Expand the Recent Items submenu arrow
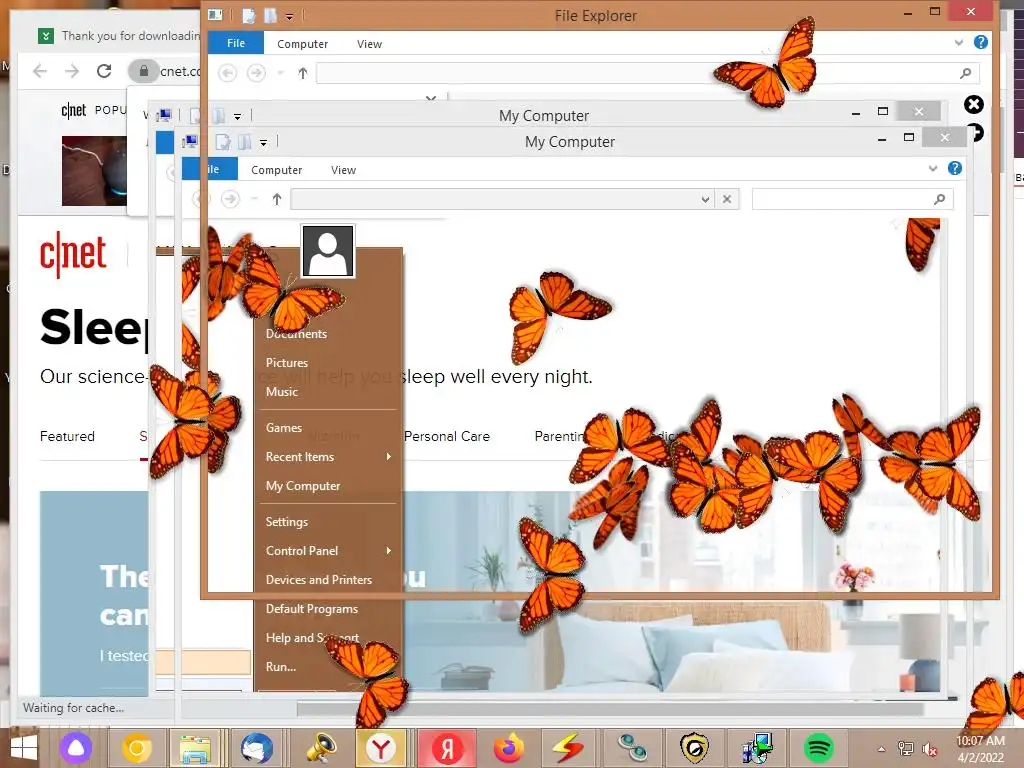1024x768 pixels. (389, 456)
